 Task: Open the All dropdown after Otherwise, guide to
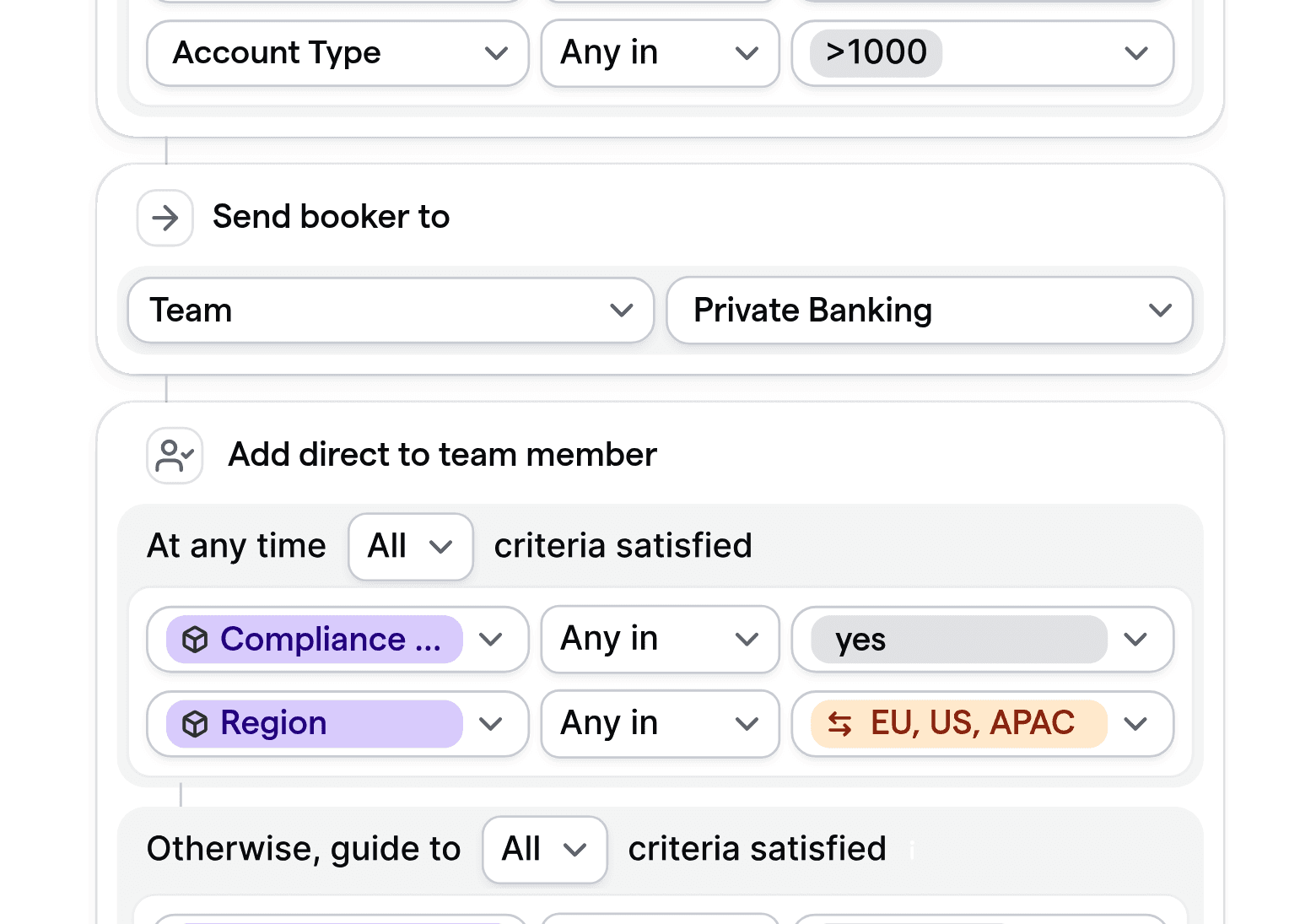point(544,850)
